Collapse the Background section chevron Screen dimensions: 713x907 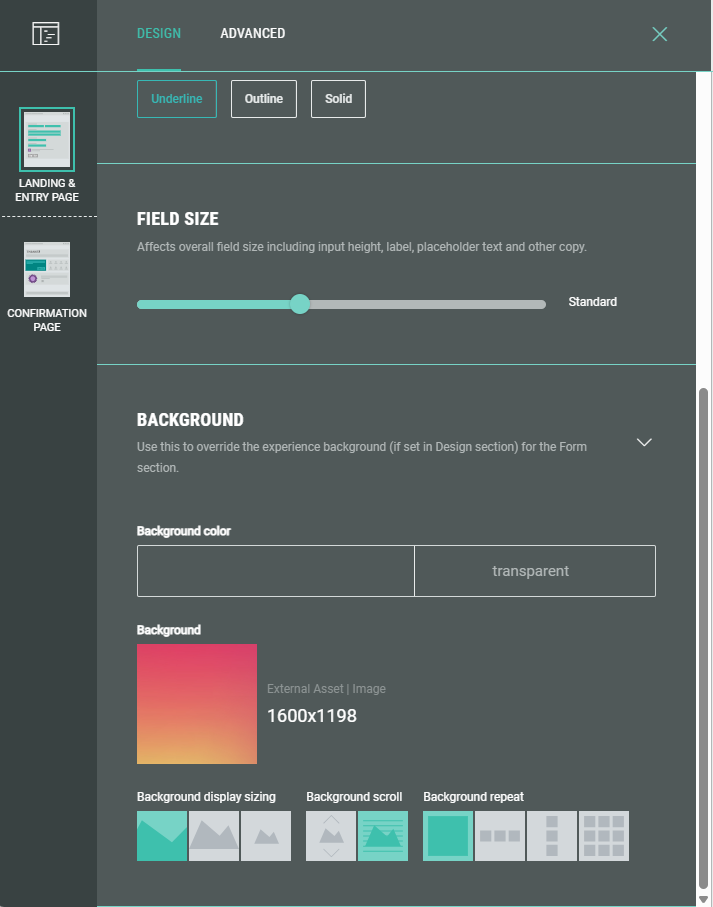point(644,442)
